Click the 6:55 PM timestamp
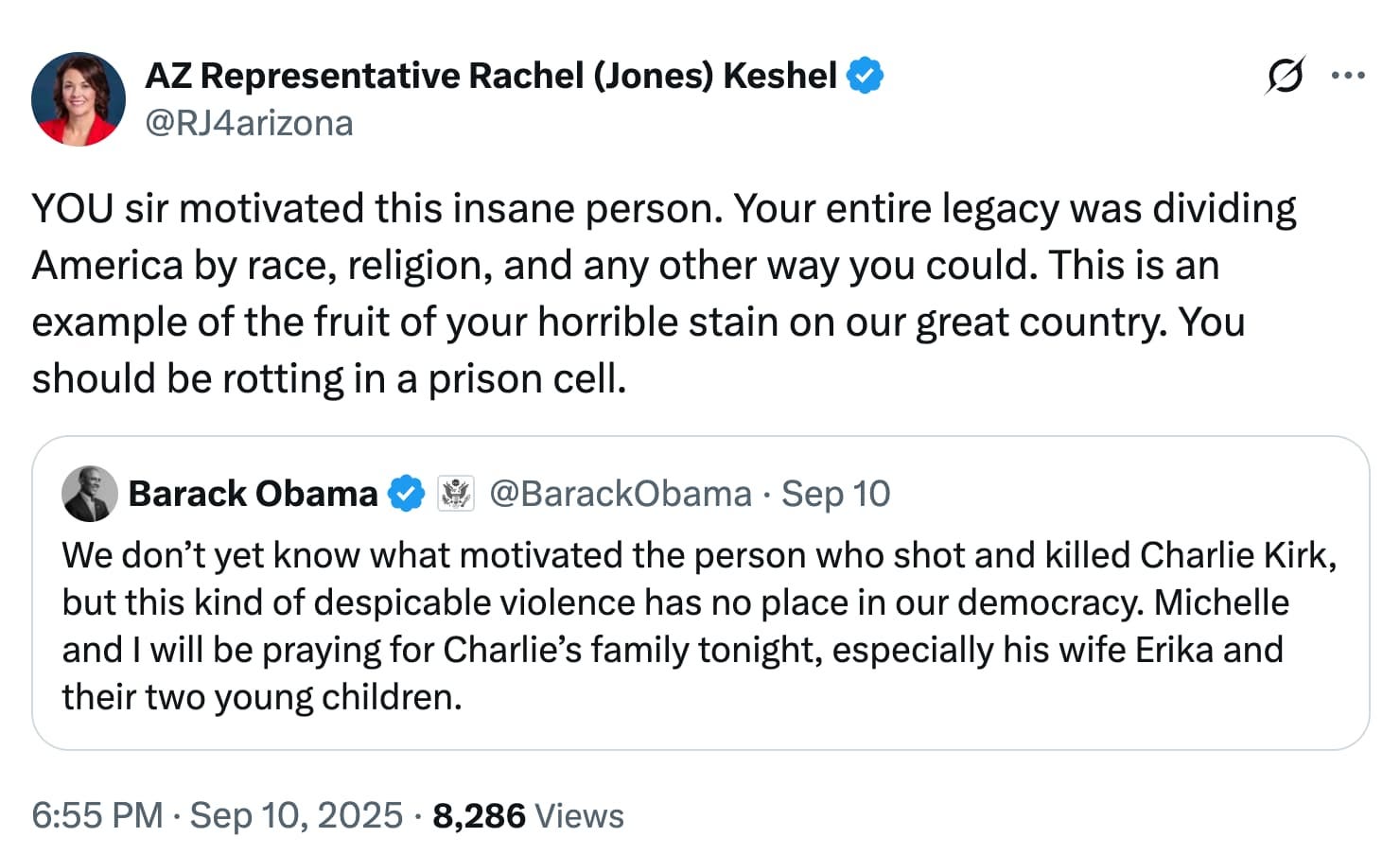The image size is (1400, 855). coord(96,815)
